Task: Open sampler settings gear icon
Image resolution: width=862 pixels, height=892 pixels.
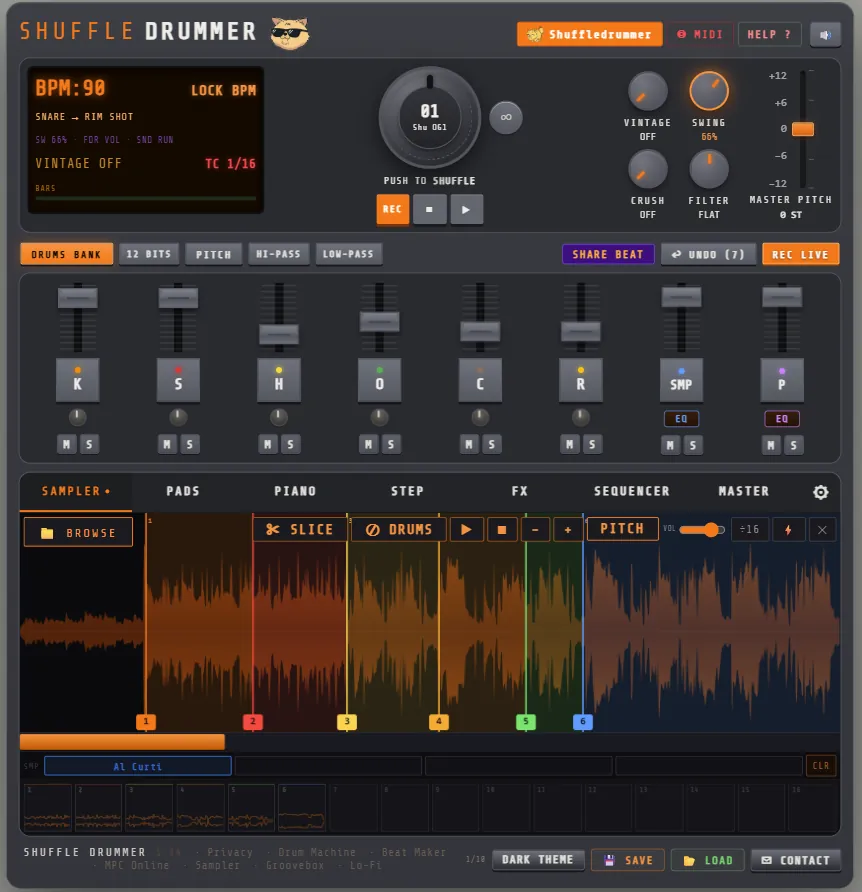Action: click(820, 492)
